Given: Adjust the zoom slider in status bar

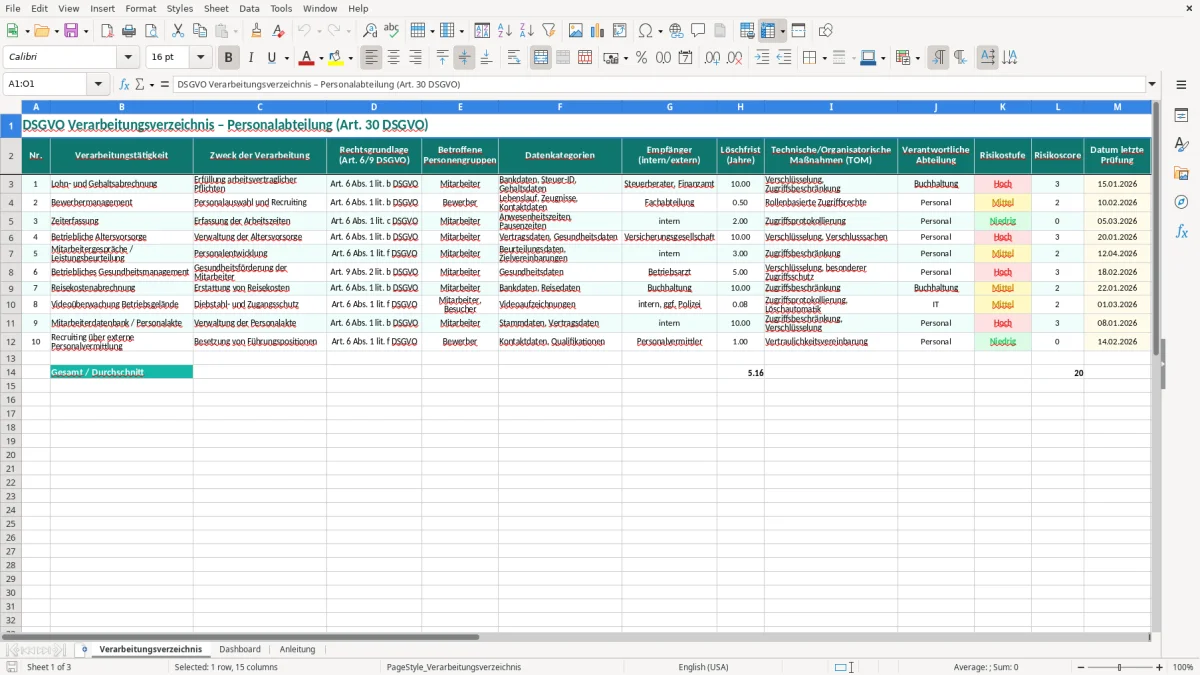Looking at the screenshot, I should 1120,667.
